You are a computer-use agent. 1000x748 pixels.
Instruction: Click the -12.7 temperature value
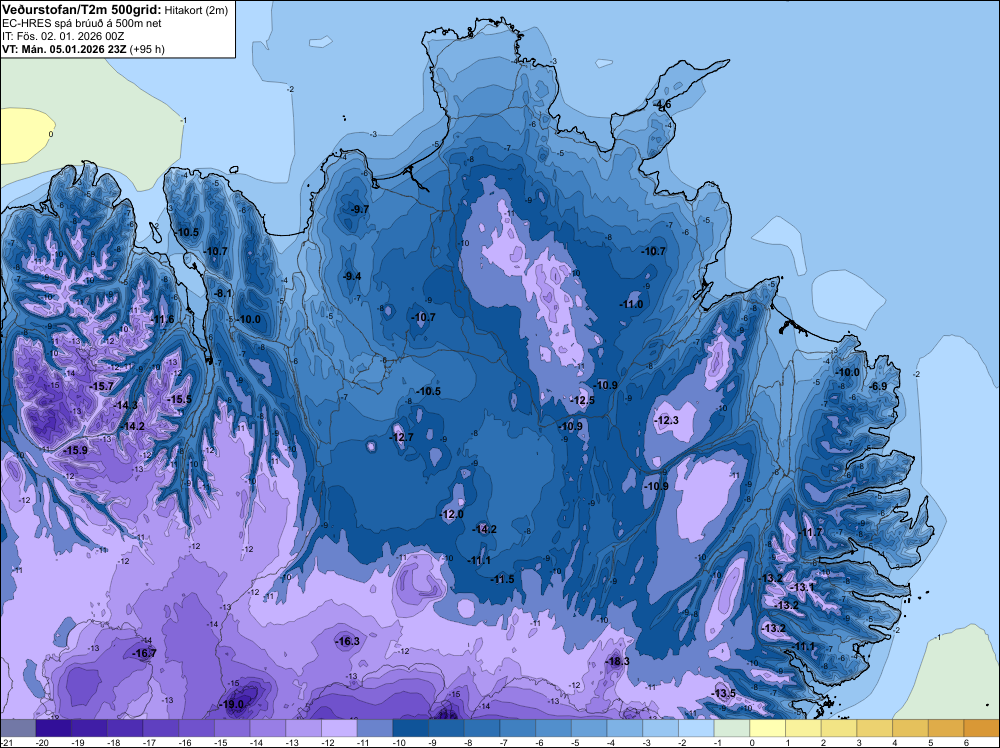pyautogui.click(x=401, y=437)
